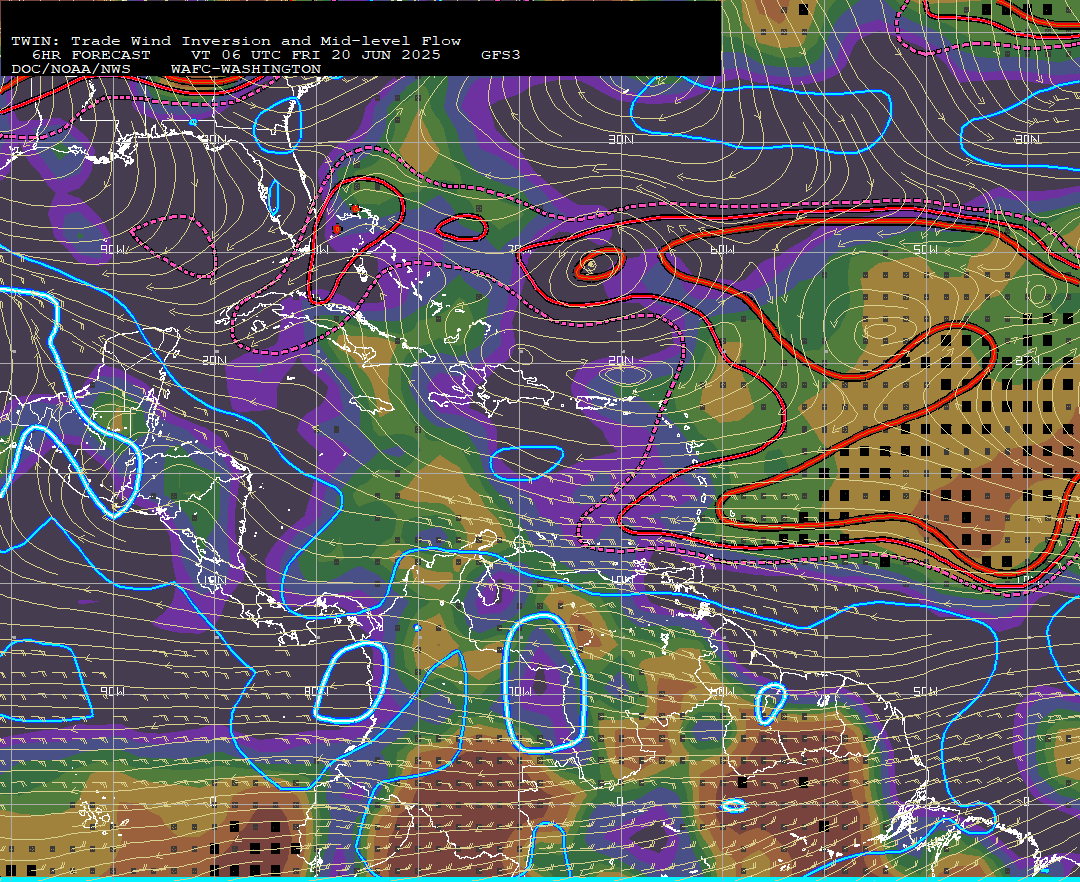Click the upper '90W' longitude label
The width and height of the screenshot is (1080, 882).
tap(113, 249)
